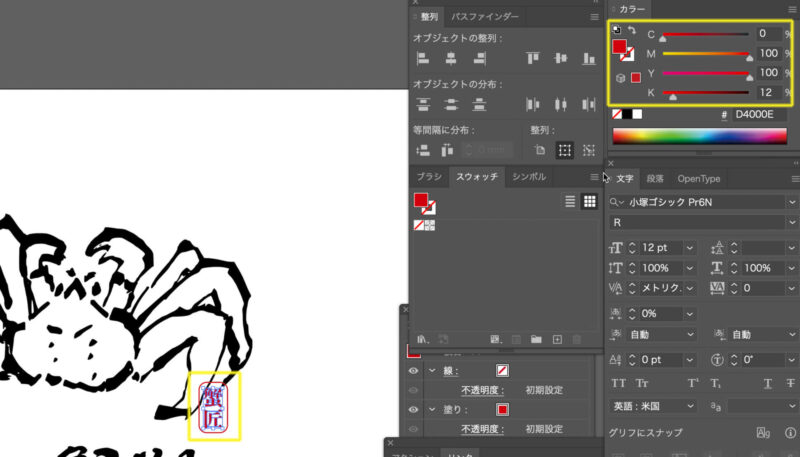Click the snap to glyph Ag icon
Viewport: 800px width, 457px height.
point(763,433)
